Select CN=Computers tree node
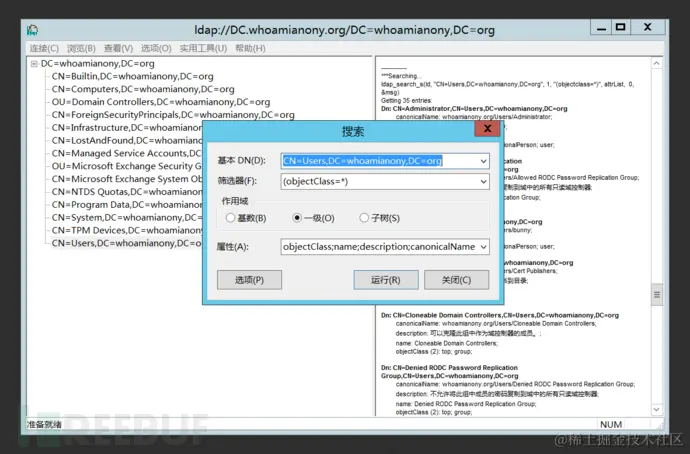690x454 pixels. (x=143, y=89)
